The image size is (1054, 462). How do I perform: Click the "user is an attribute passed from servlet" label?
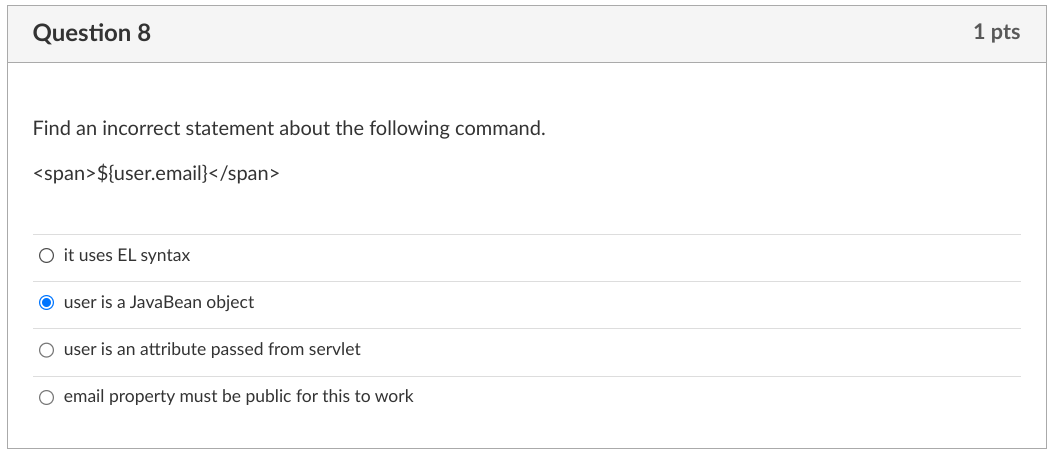pyautogui.click(x=211, y=349)
